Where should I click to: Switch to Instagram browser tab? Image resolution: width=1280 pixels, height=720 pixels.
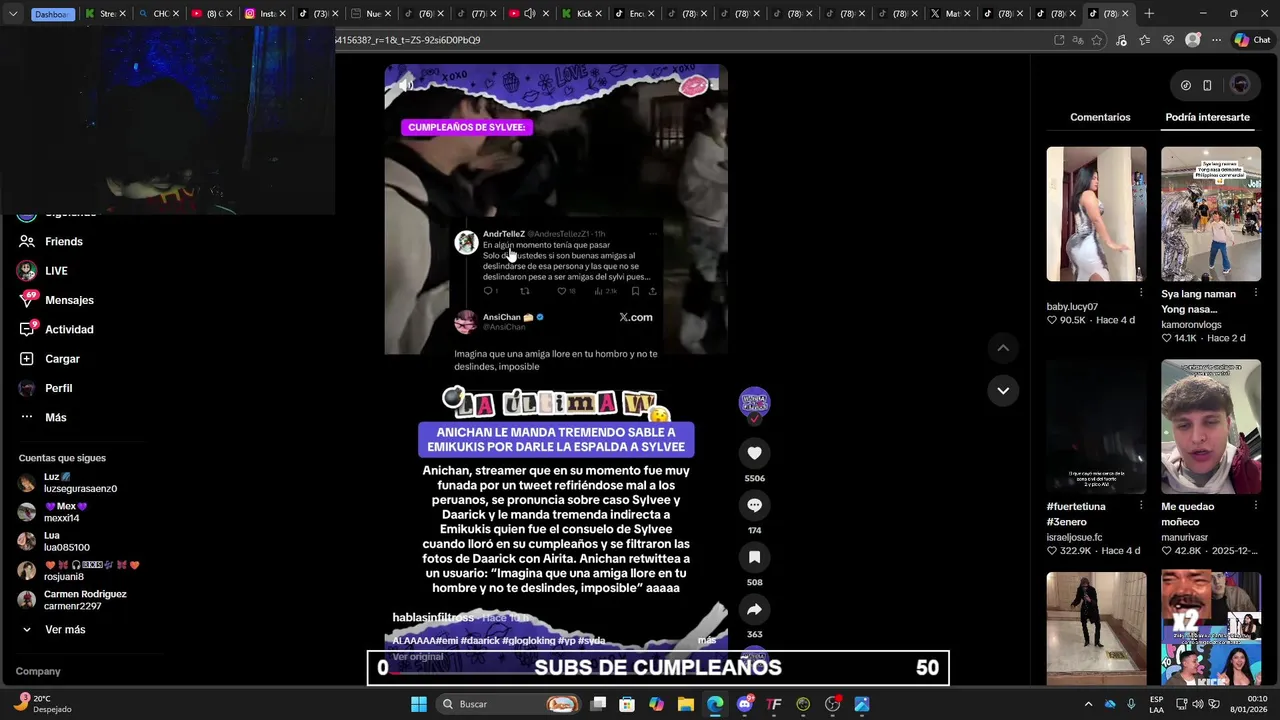pos(267,14)
